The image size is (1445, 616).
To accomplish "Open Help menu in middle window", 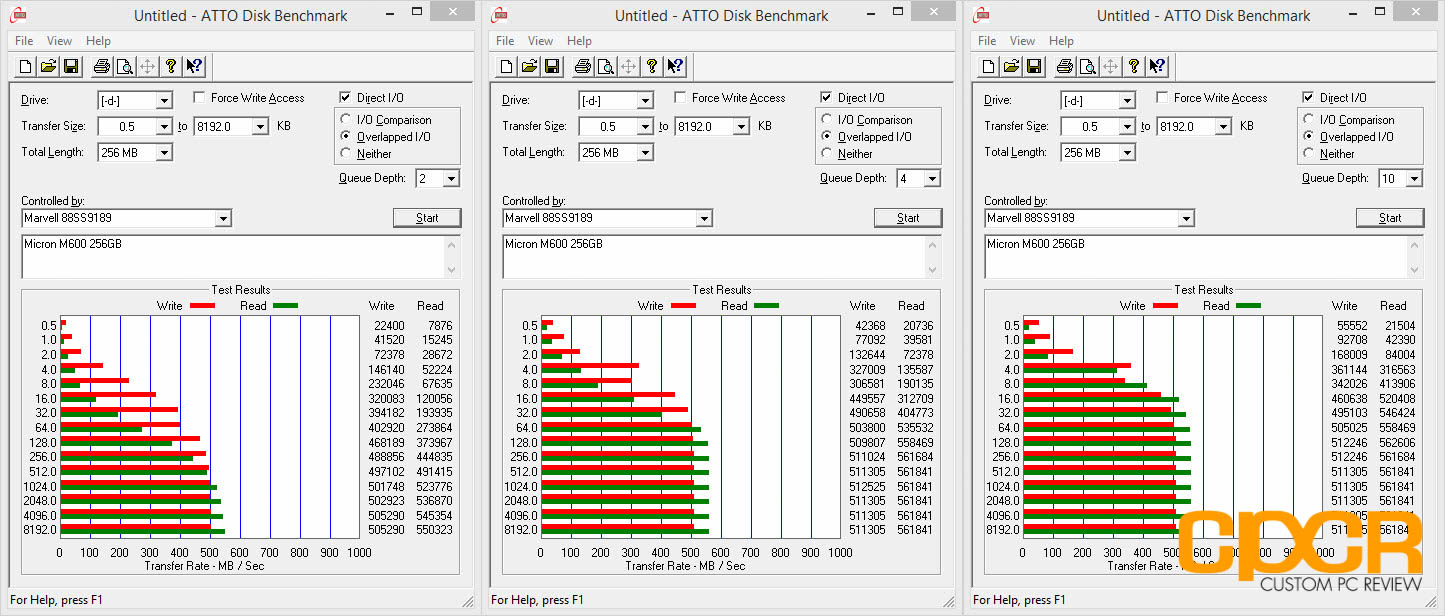I will click(x=579, y=41).
